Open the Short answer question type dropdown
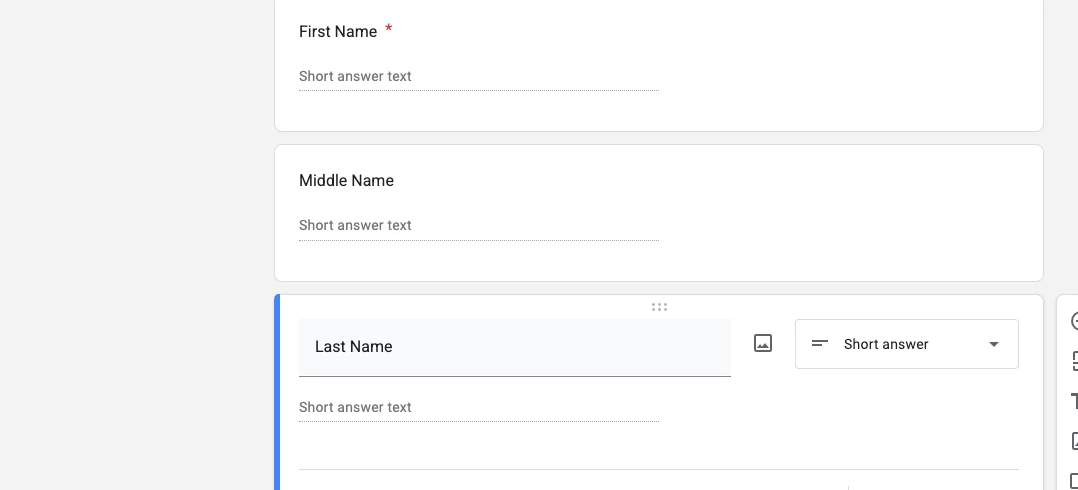Image resolution: width=1078 pixels, height=490 pixels. 907,344
